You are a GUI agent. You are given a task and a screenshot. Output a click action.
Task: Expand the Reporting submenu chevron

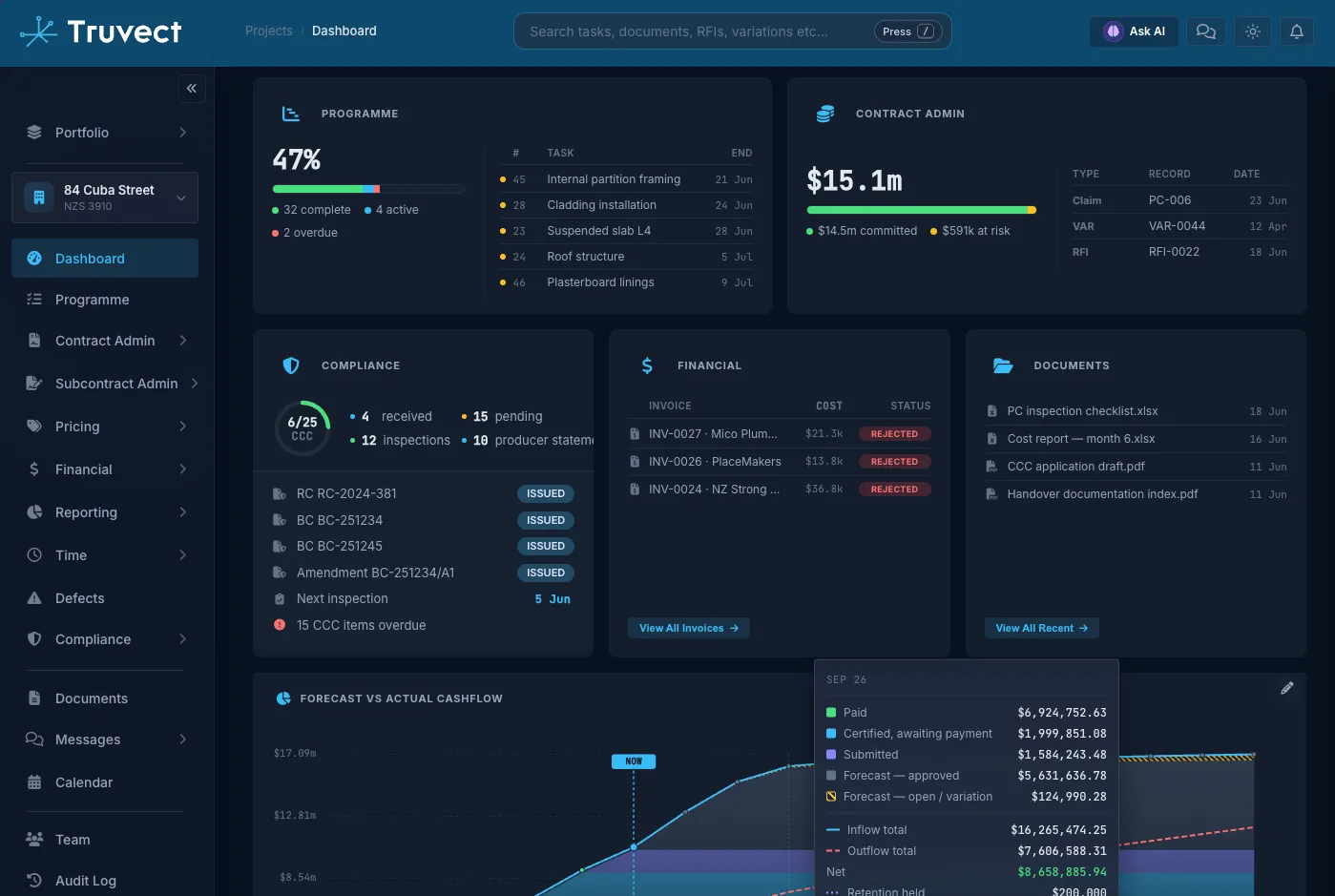tap(182, 512)
